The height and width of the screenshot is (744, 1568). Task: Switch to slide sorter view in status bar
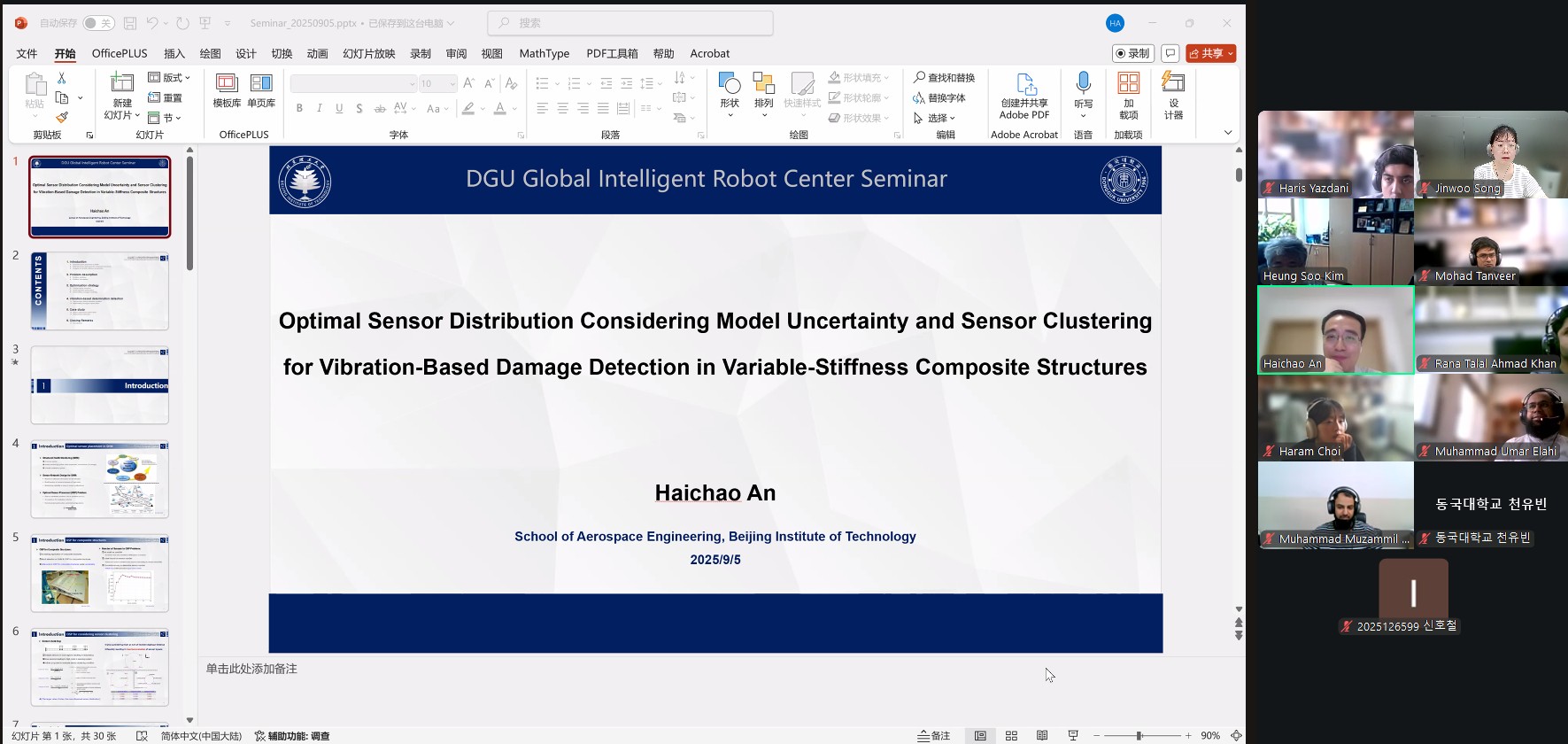click(x=1011, y=736)
